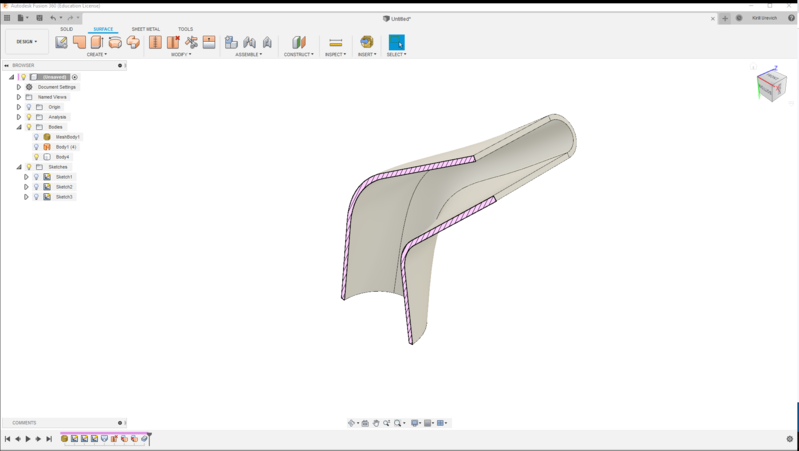
Task: Click the Redo arrow
Action: tap(70, 18)
